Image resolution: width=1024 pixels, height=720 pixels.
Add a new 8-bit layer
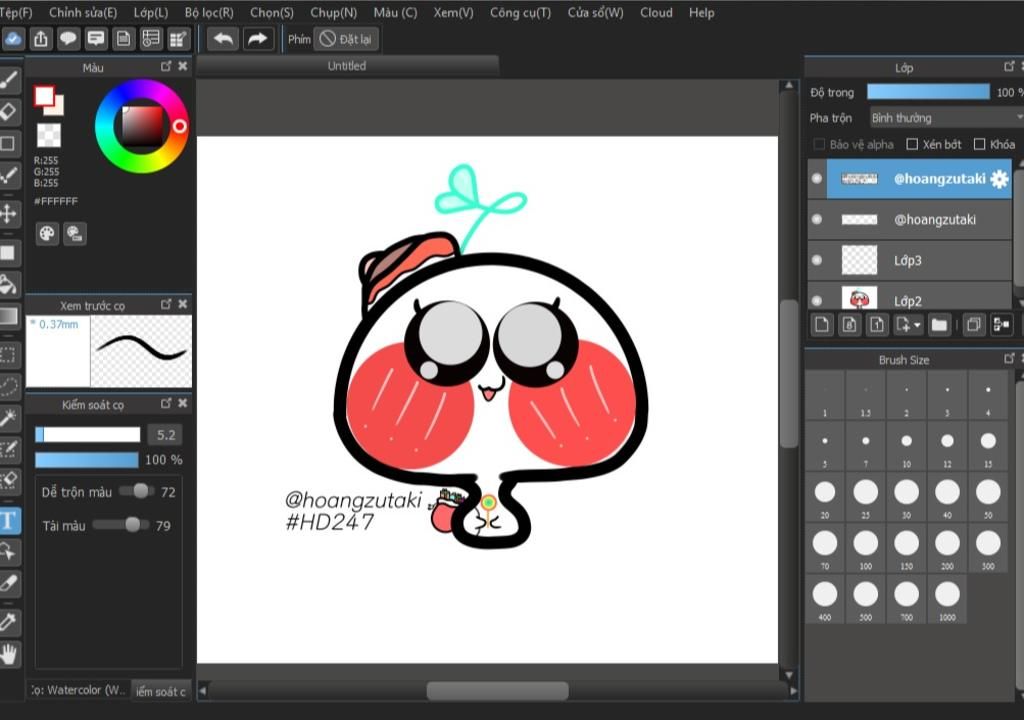point(849,325)
